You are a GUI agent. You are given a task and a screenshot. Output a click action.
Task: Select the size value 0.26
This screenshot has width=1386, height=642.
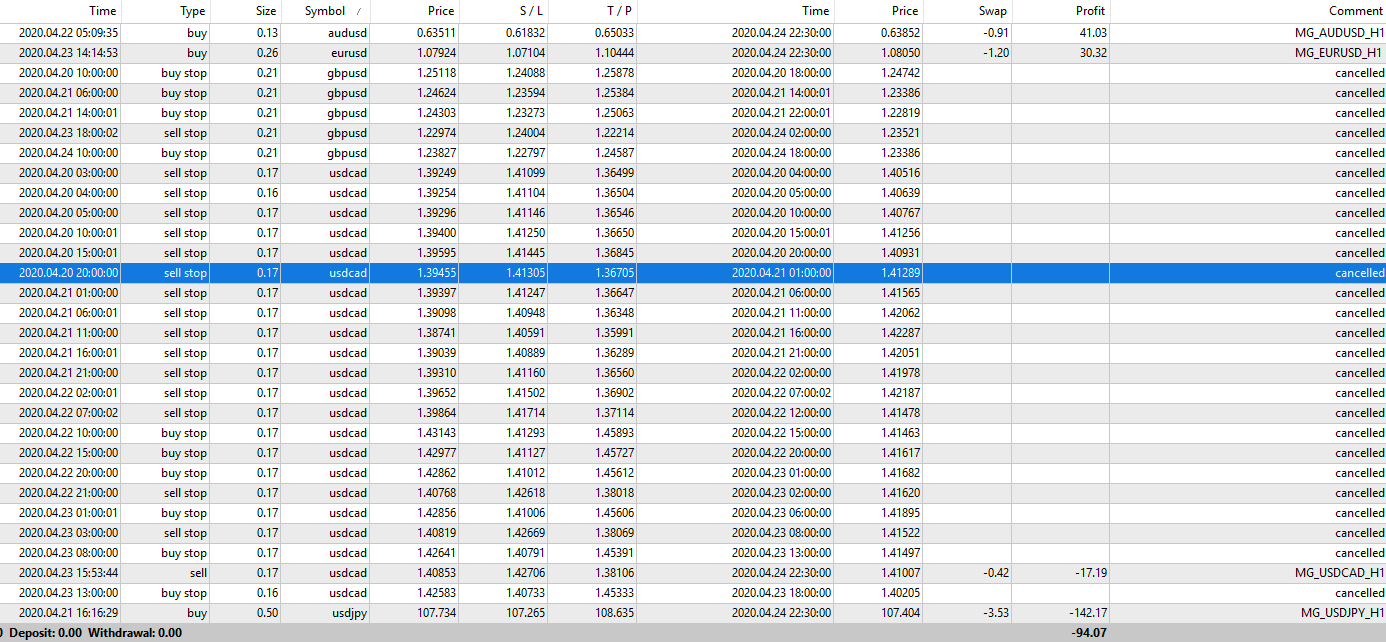point(266,53)
